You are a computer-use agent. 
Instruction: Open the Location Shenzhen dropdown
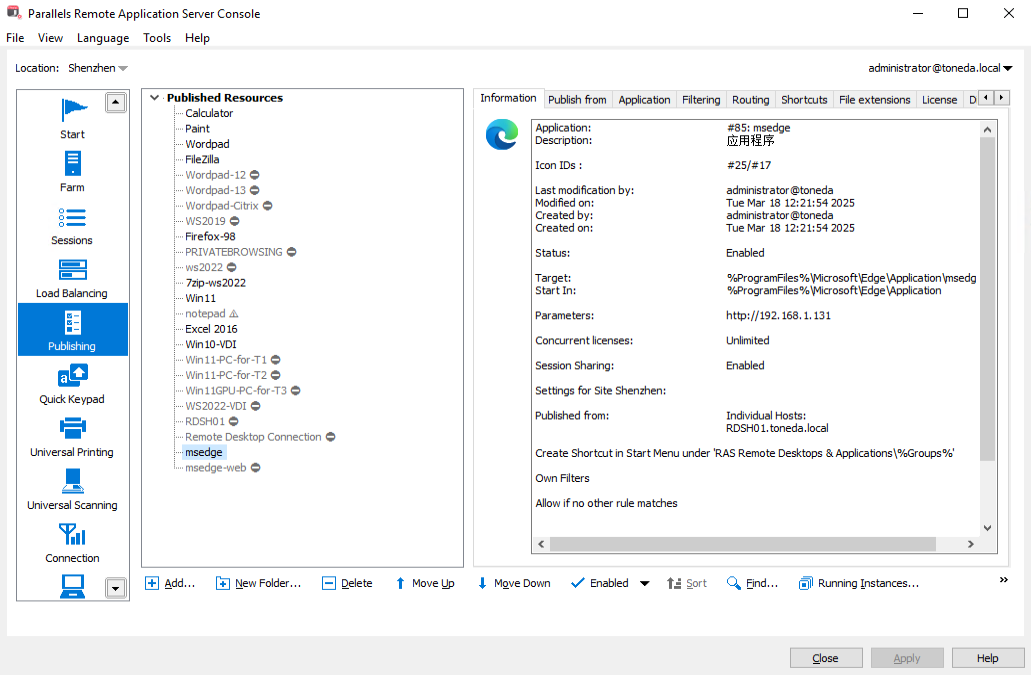(x=98, y=68)
